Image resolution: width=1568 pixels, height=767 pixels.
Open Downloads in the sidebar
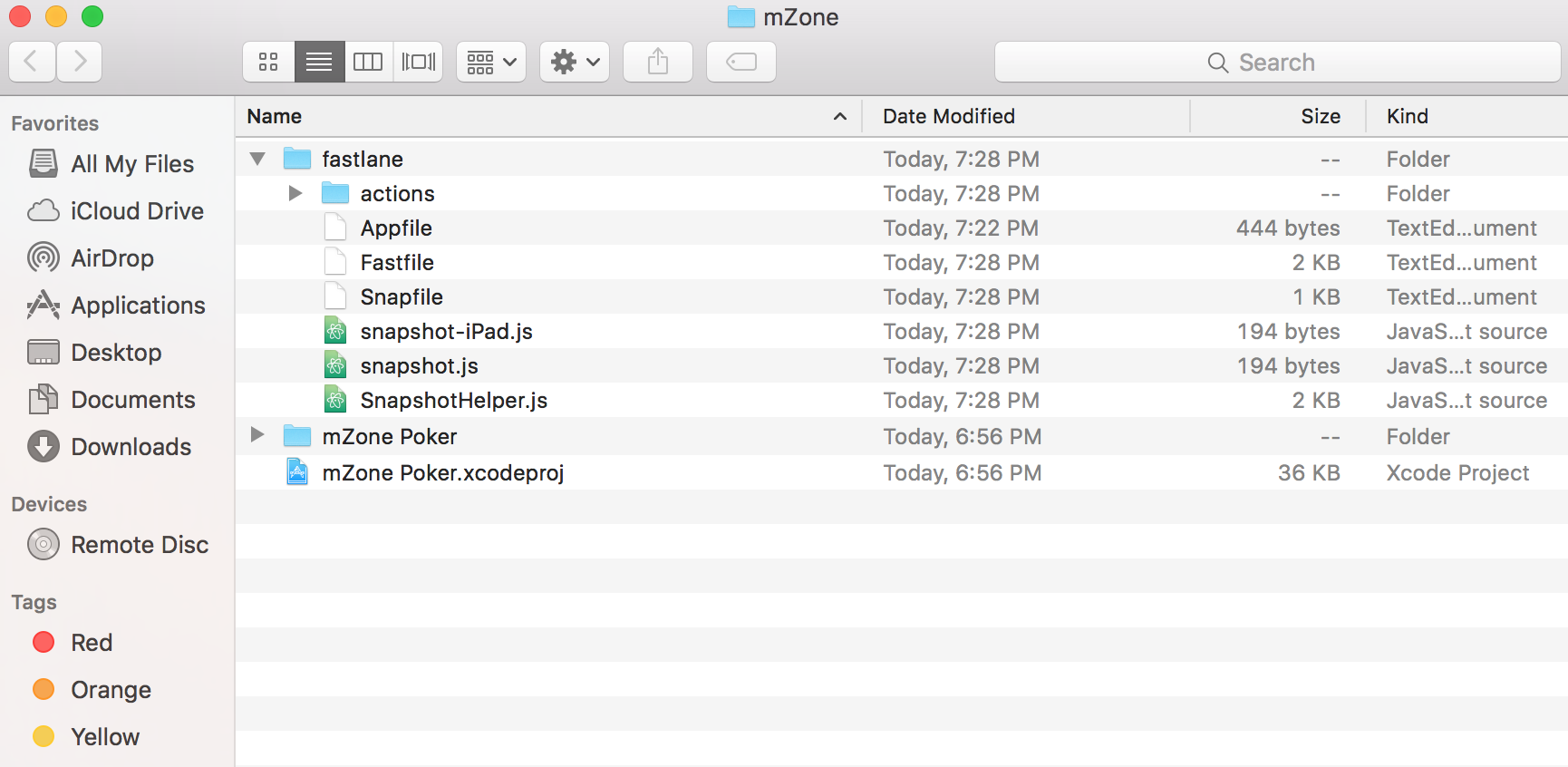point(131,447)
